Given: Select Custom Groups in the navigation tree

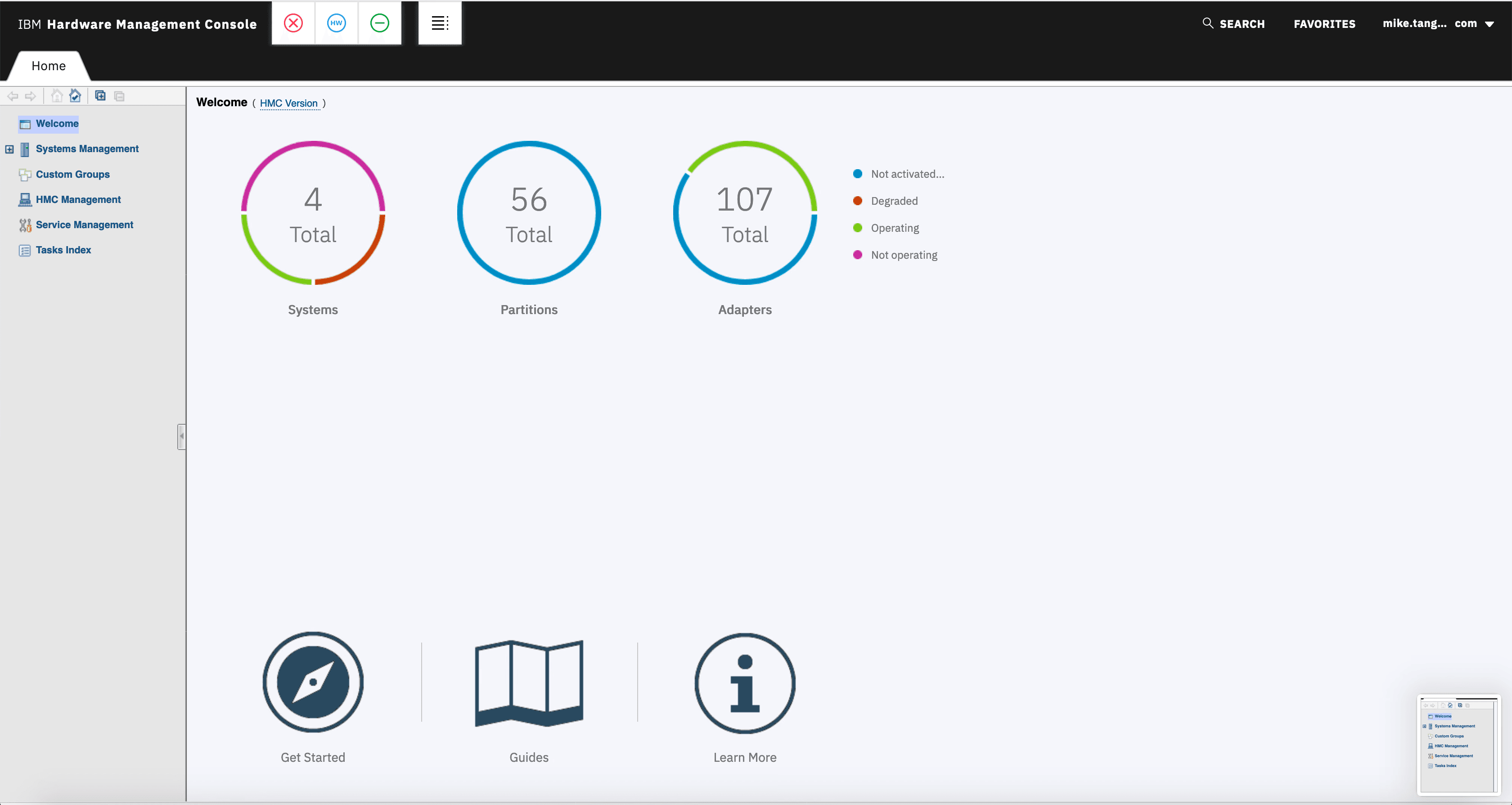Looking at the screenshot, I should 73,174.
